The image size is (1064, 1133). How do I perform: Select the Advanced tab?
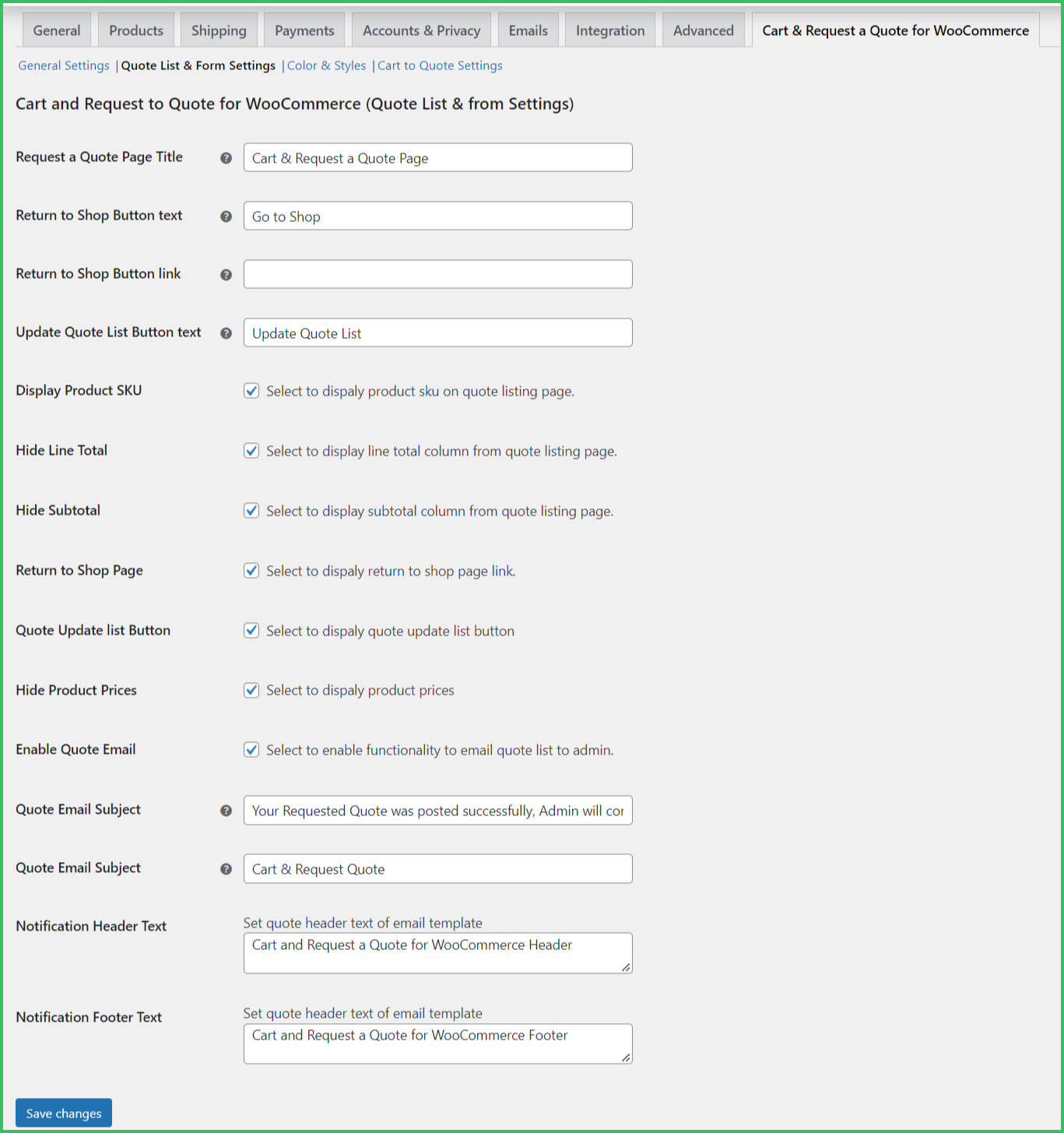[704, 30]
